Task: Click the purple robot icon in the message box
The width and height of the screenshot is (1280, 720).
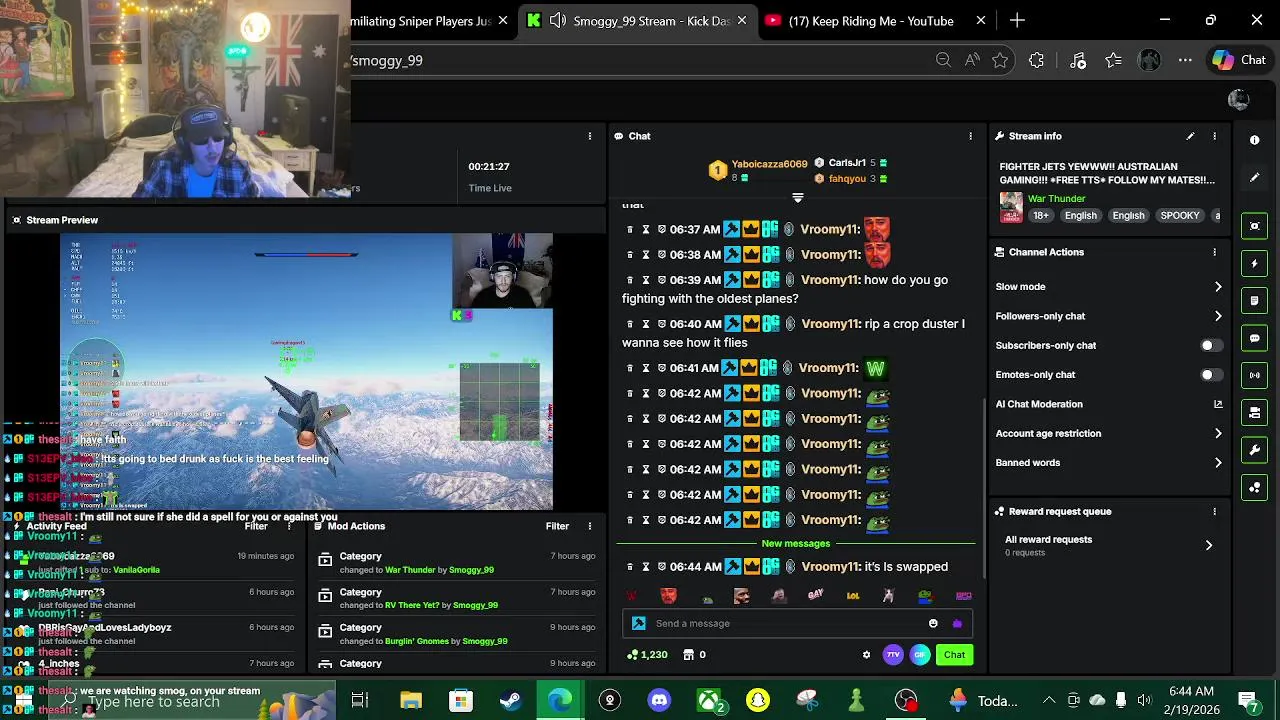Action: [957, 623]
